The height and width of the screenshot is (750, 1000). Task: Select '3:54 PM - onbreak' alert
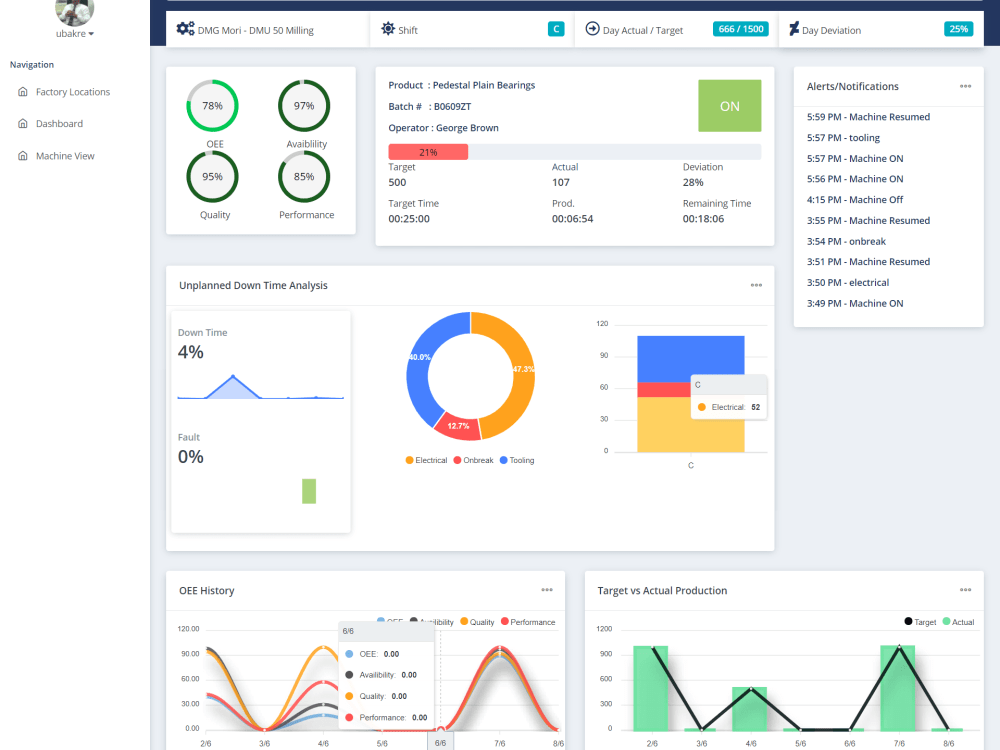click(846, 241)
